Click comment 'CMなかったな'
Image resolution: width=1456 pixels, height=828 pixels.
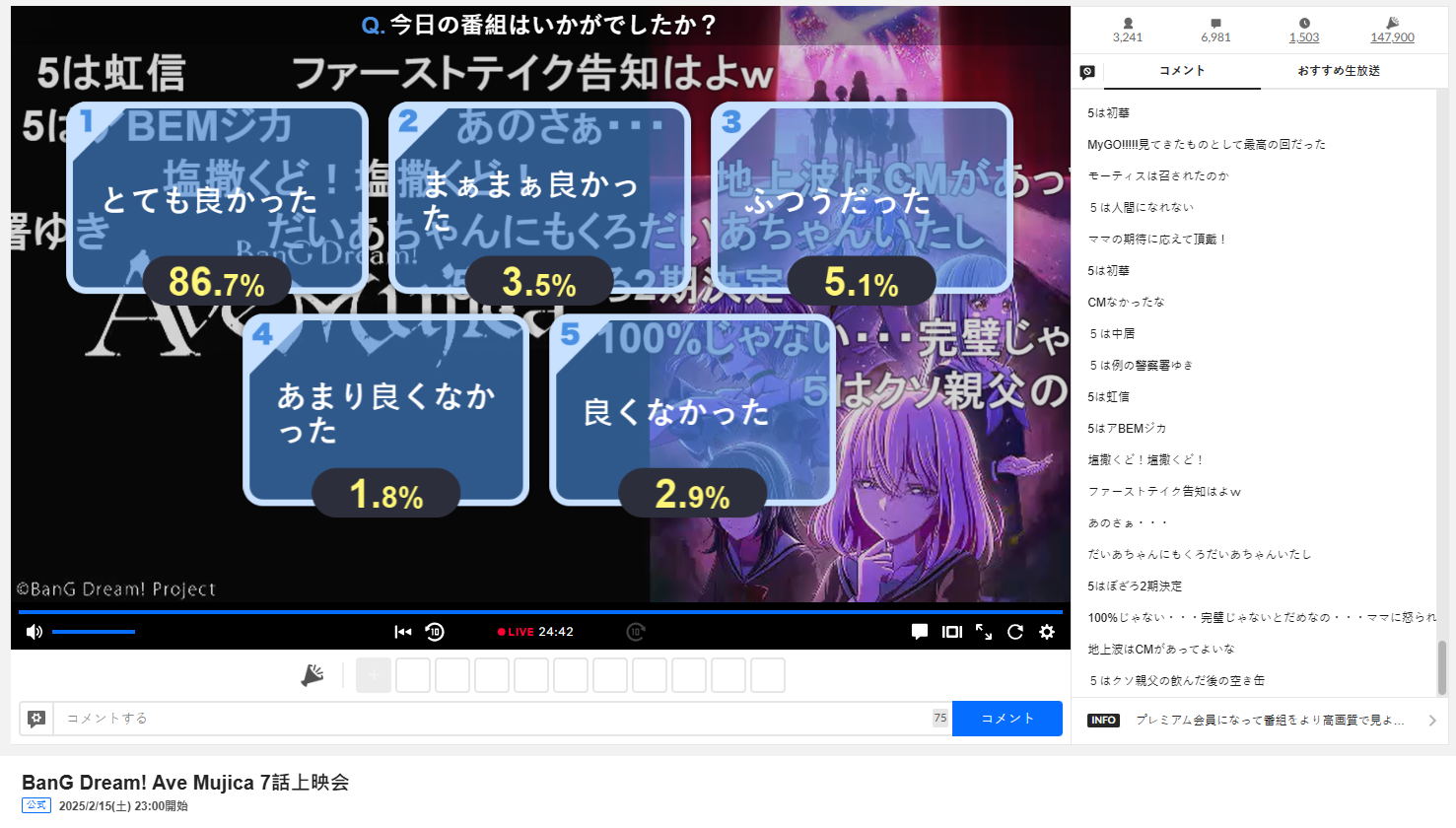[1125, 303]
